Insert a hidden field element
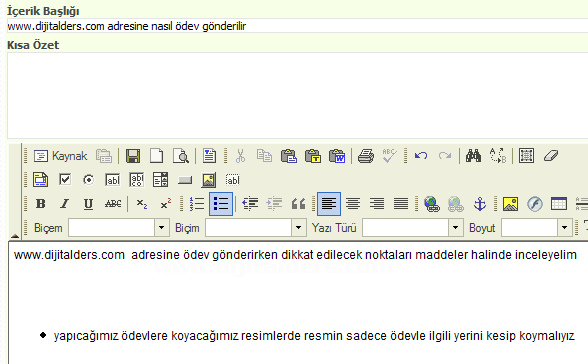 click(232, 180)
